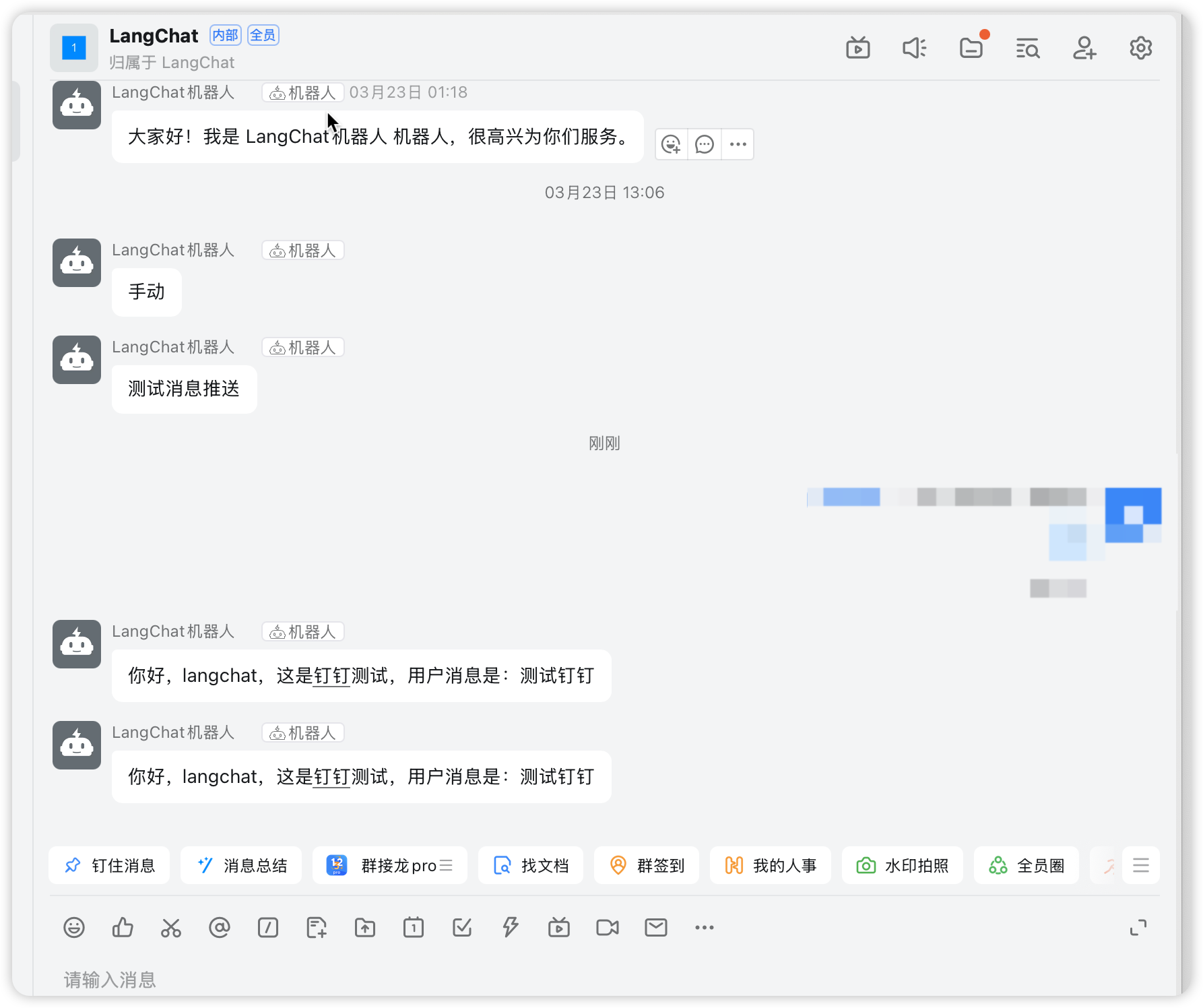This screenshot has width=1203, height=1008.
Task: Open the emoji picker in toolbar
Action: coord(74,928)
